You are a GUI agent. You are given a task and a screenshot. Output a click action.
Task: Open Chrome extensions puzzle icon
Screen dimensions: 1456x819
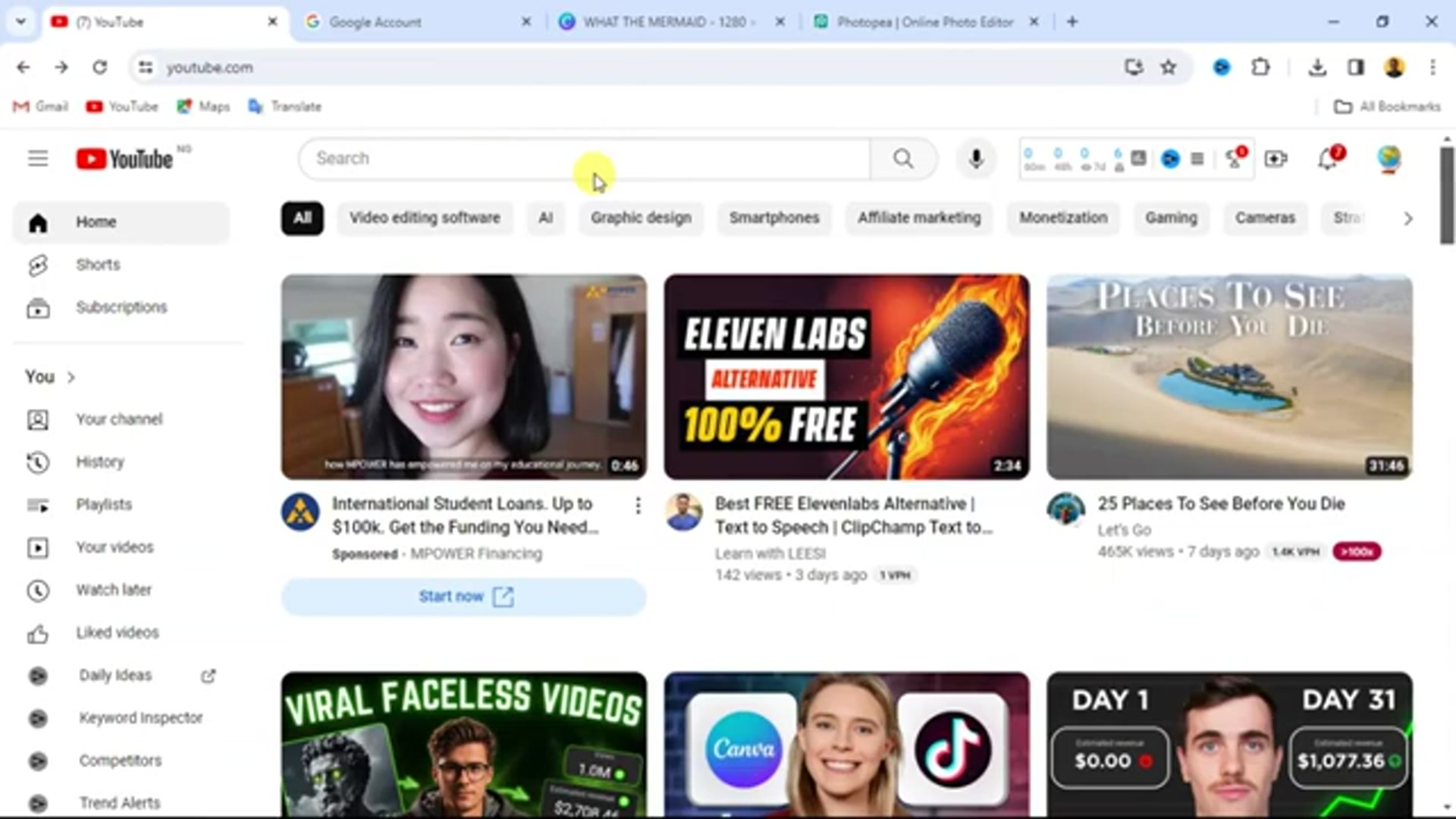coord(1260,67)
